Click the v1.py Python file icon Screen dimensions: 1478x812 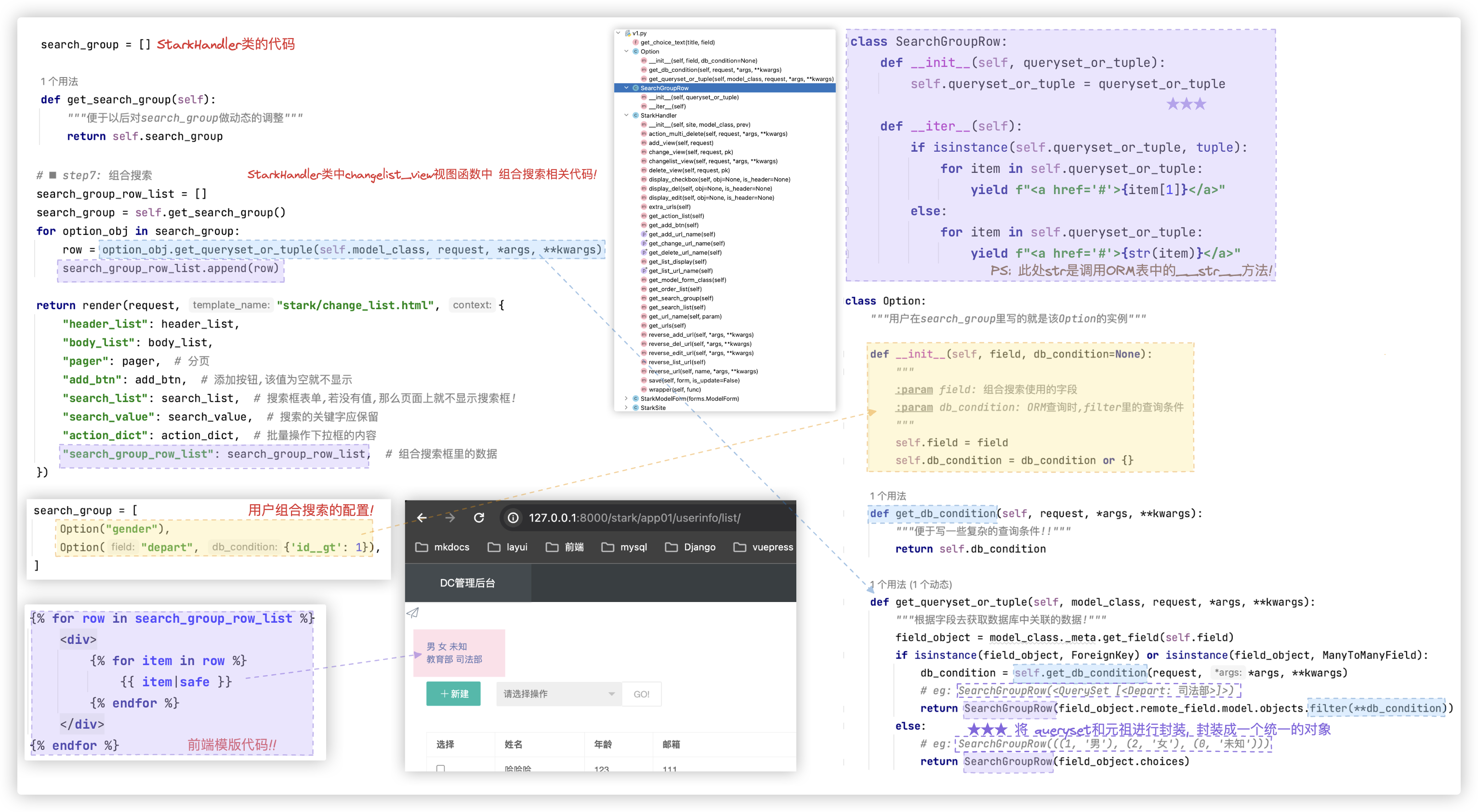(x=628, y=33)
